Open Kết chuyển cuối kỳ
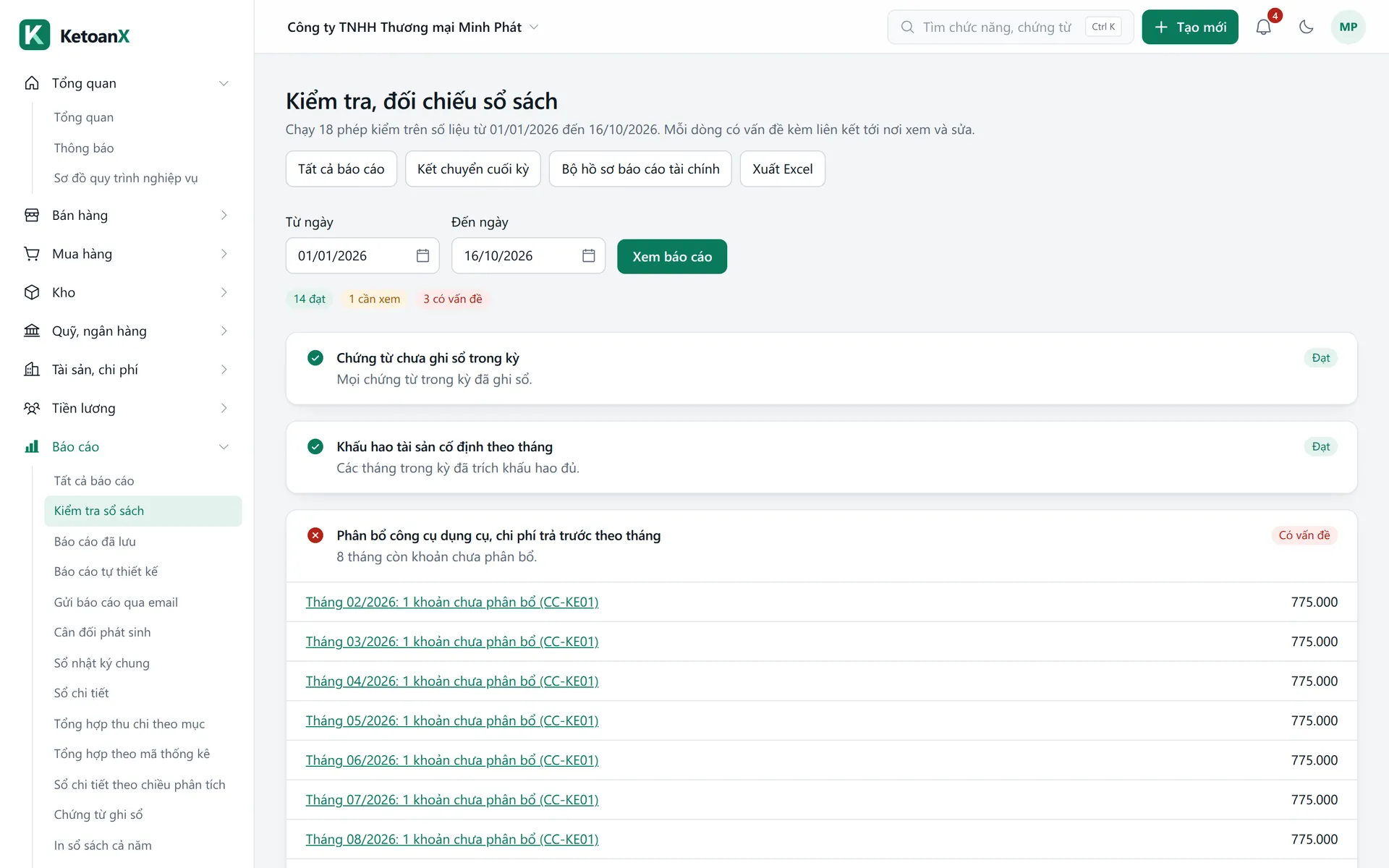The width and height of the screenshot is (1389, 868). pyautogui.click(x=472, y=169)
